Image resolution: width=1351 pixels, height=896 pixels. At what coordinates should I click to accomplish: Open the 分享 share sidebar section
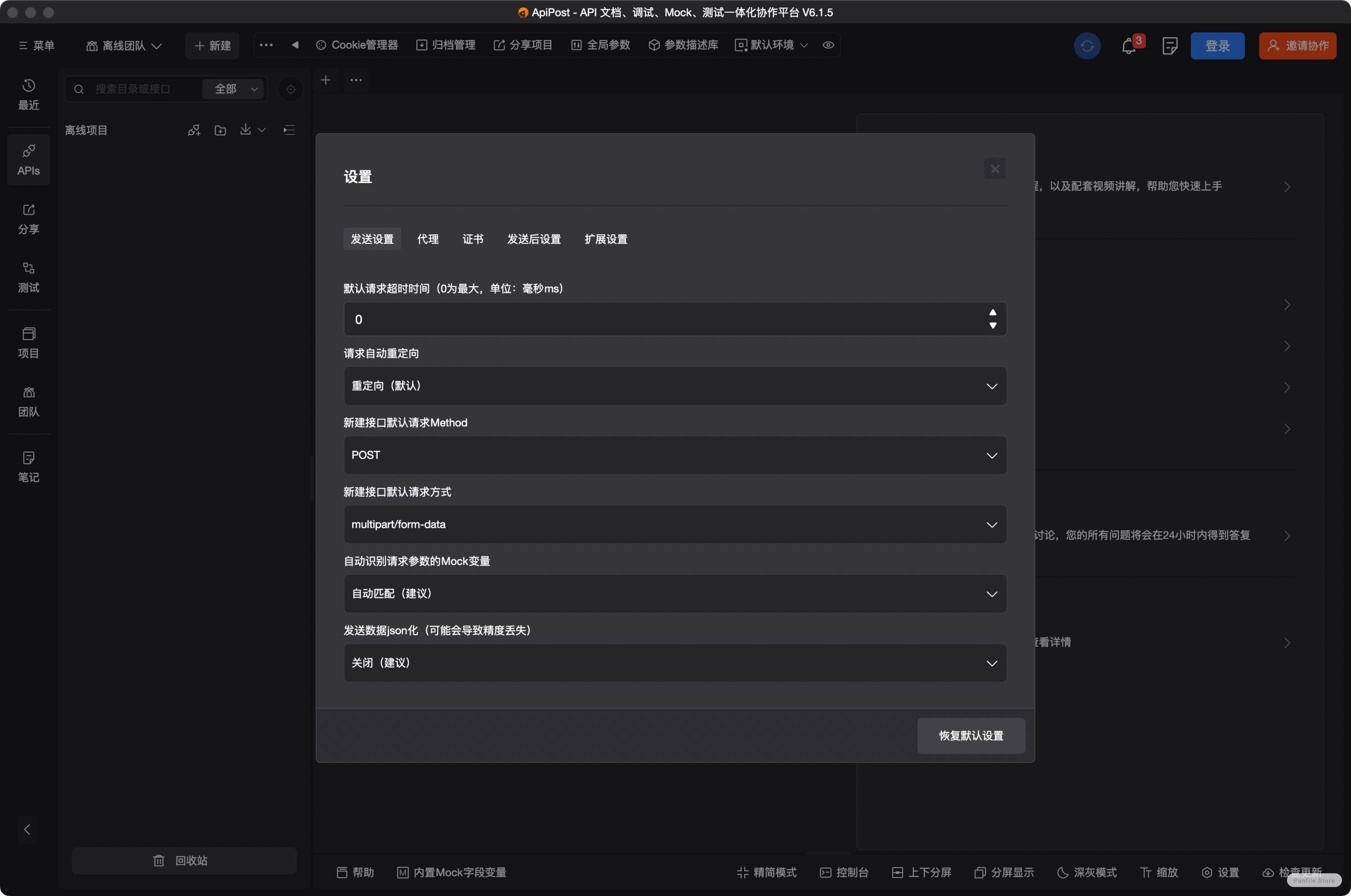click(29, 219)
